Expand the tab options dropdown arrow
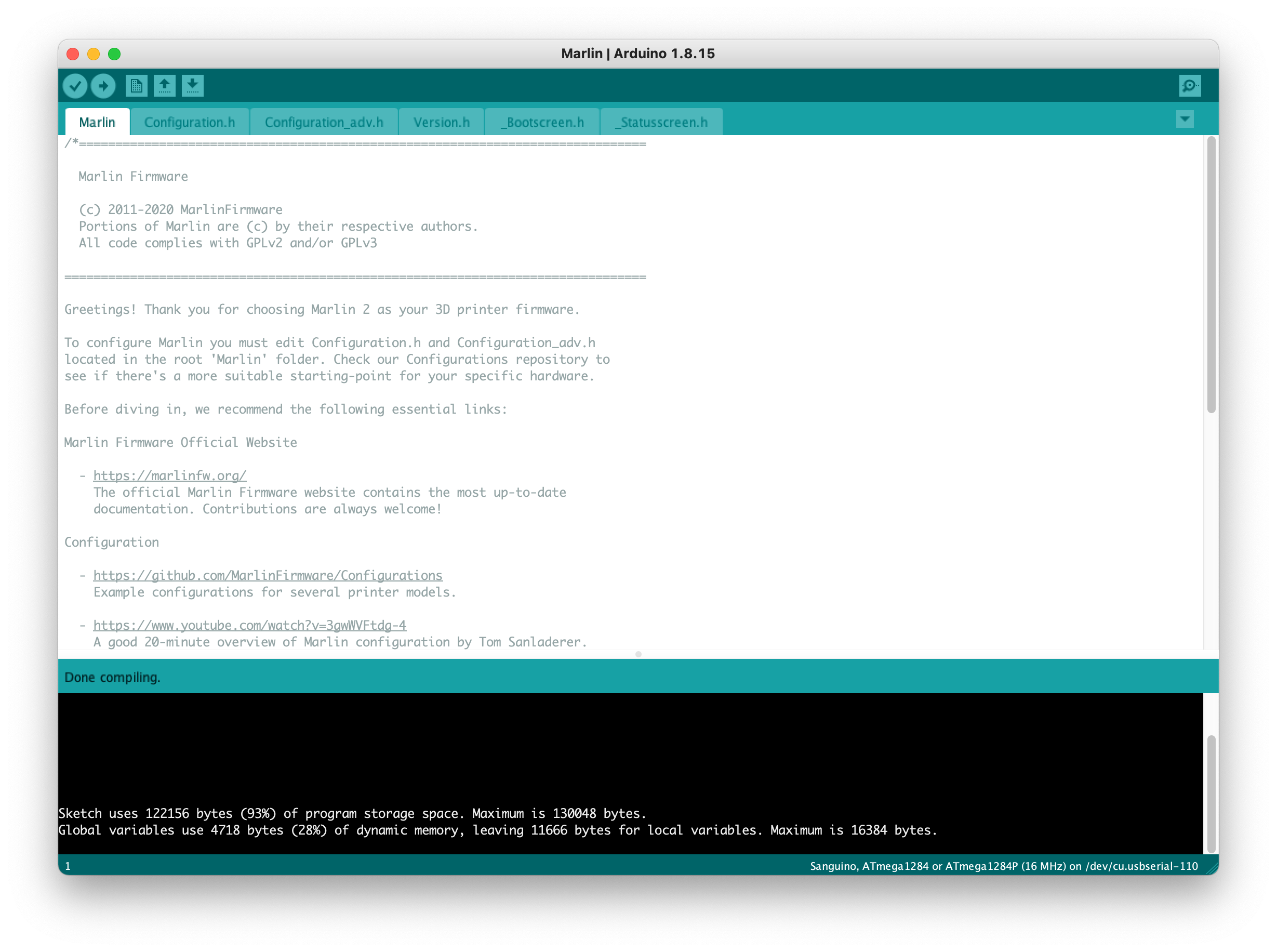The width and height of the screenshot is (1277, 952). click(x=1185, y=120)
